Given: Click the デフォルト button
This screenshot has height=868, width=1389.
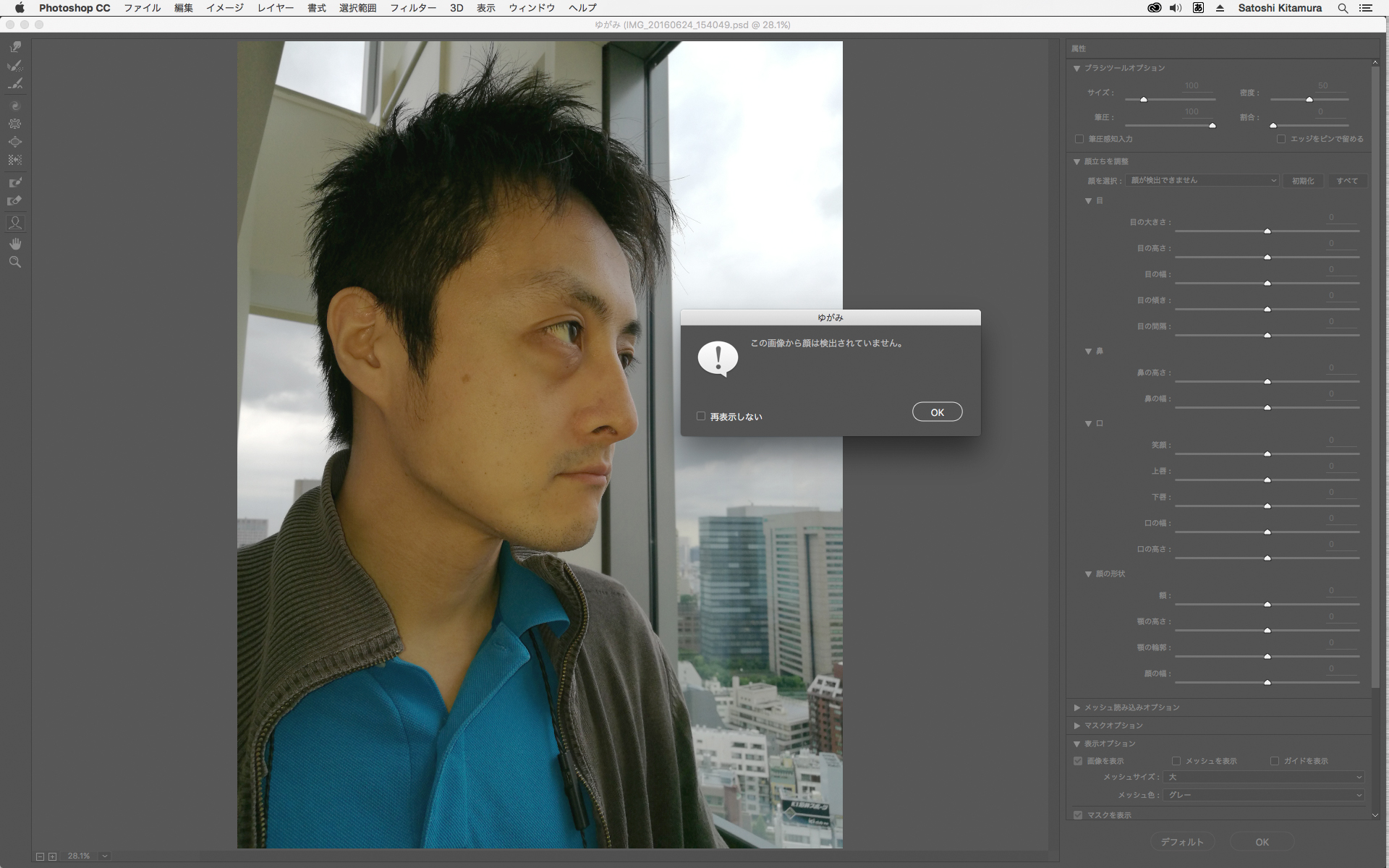Looking at the screenshot, I should click(1181, 842).
